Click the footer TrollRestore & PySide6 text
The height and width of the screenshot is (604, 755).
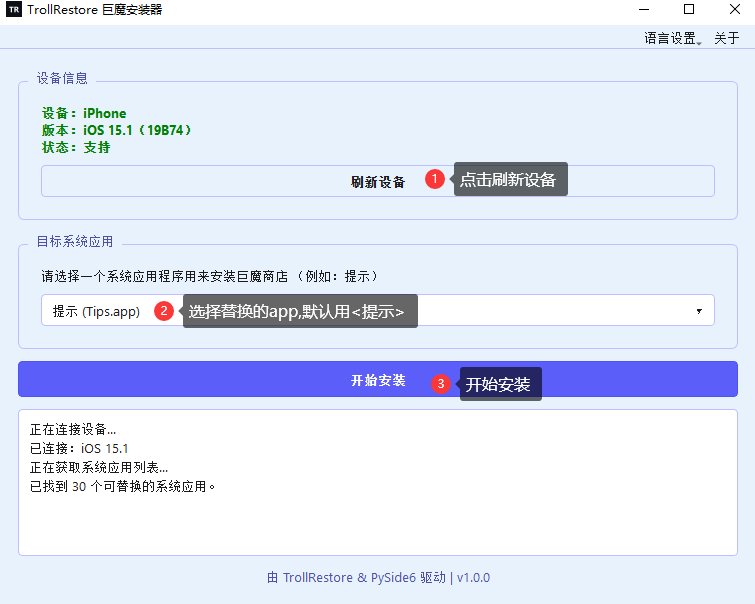click(x=377, y=577)
